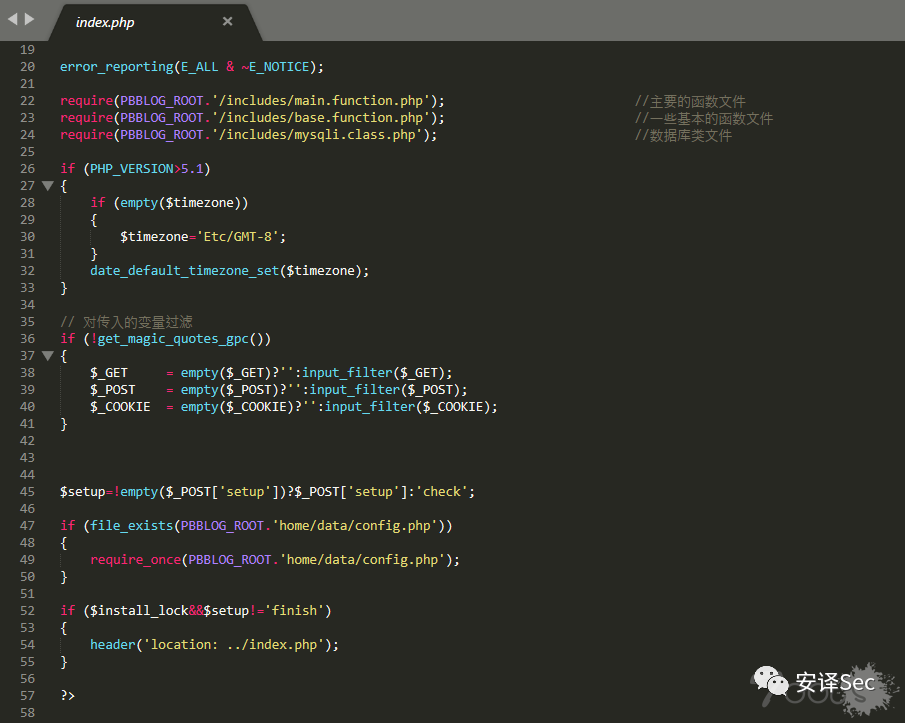This screenshot has height=723, width=905.
Task: Click line number 20 in the gutter
Action: click(x=26, y=67)
